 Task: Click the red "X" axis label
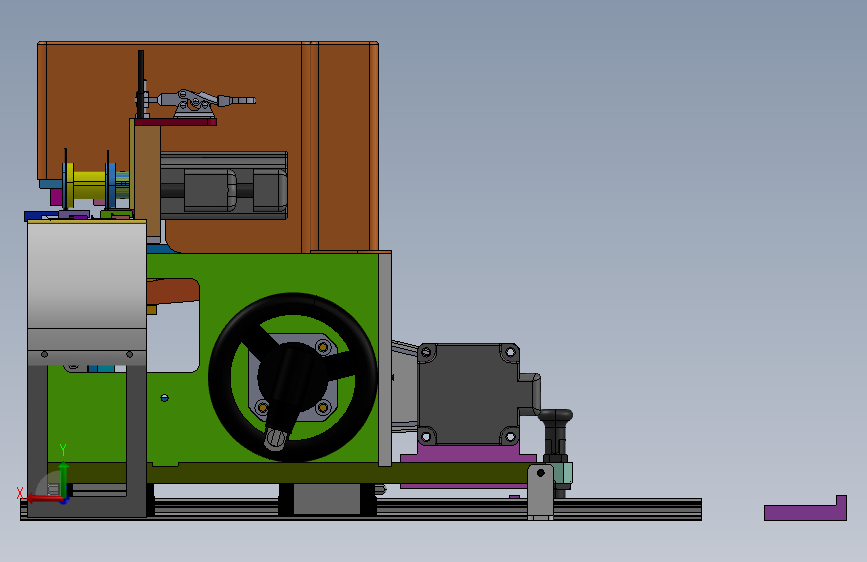point(20,493)
